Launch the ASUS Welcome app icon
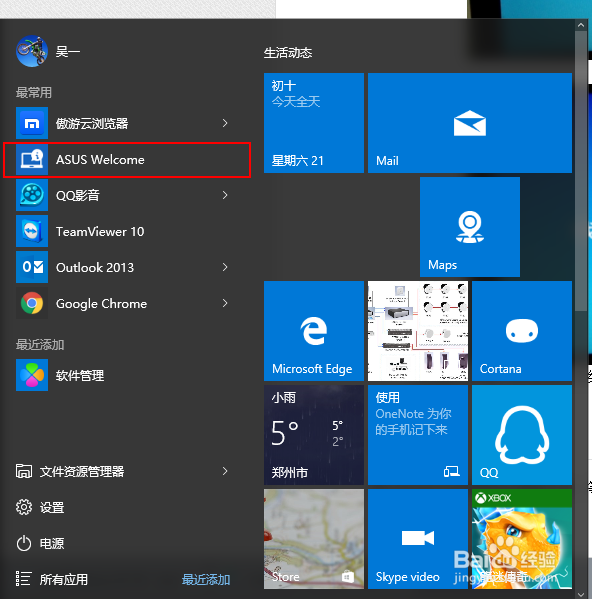 32,159
